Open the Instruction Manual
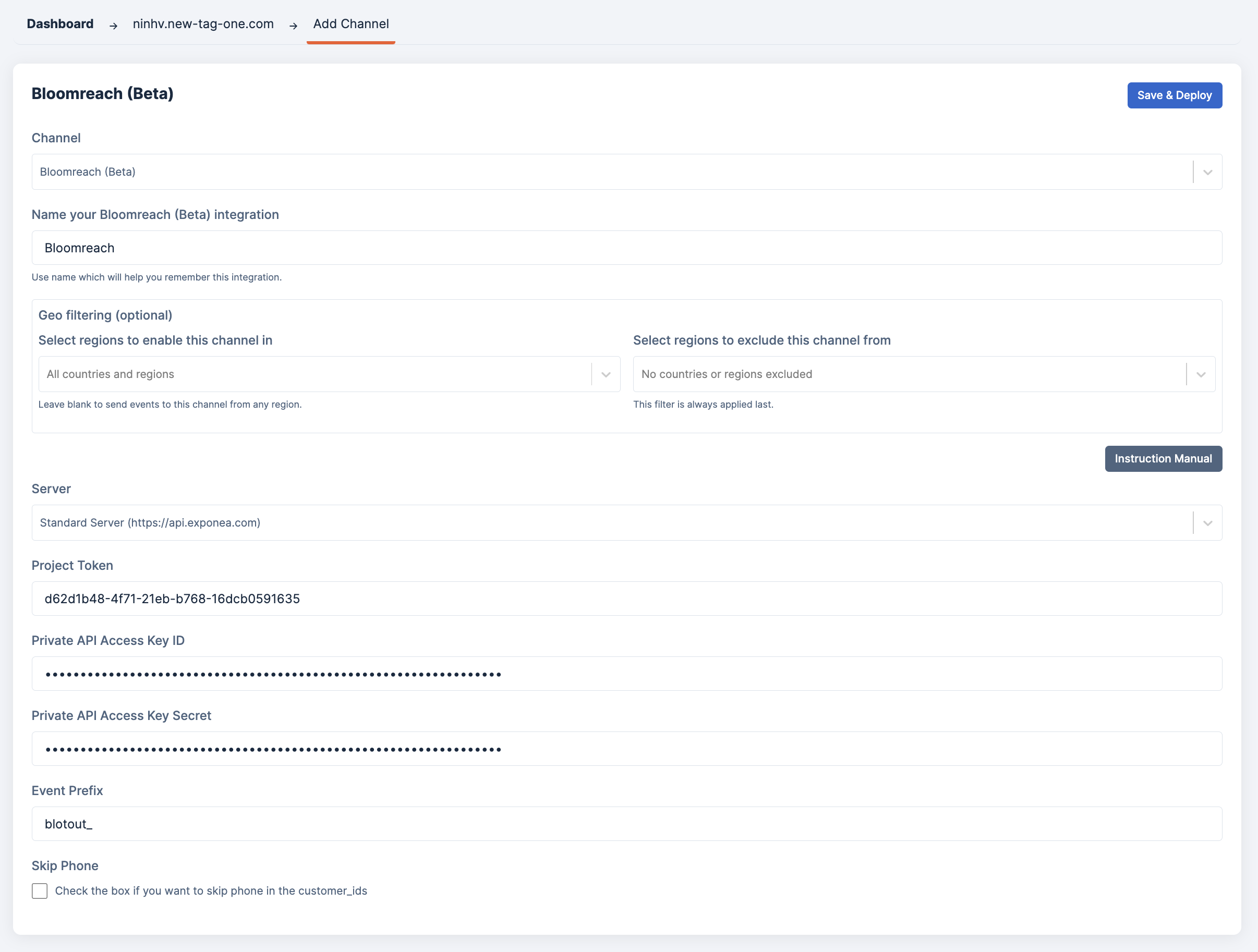1258x952 pixels. [x=1163, y=459]
